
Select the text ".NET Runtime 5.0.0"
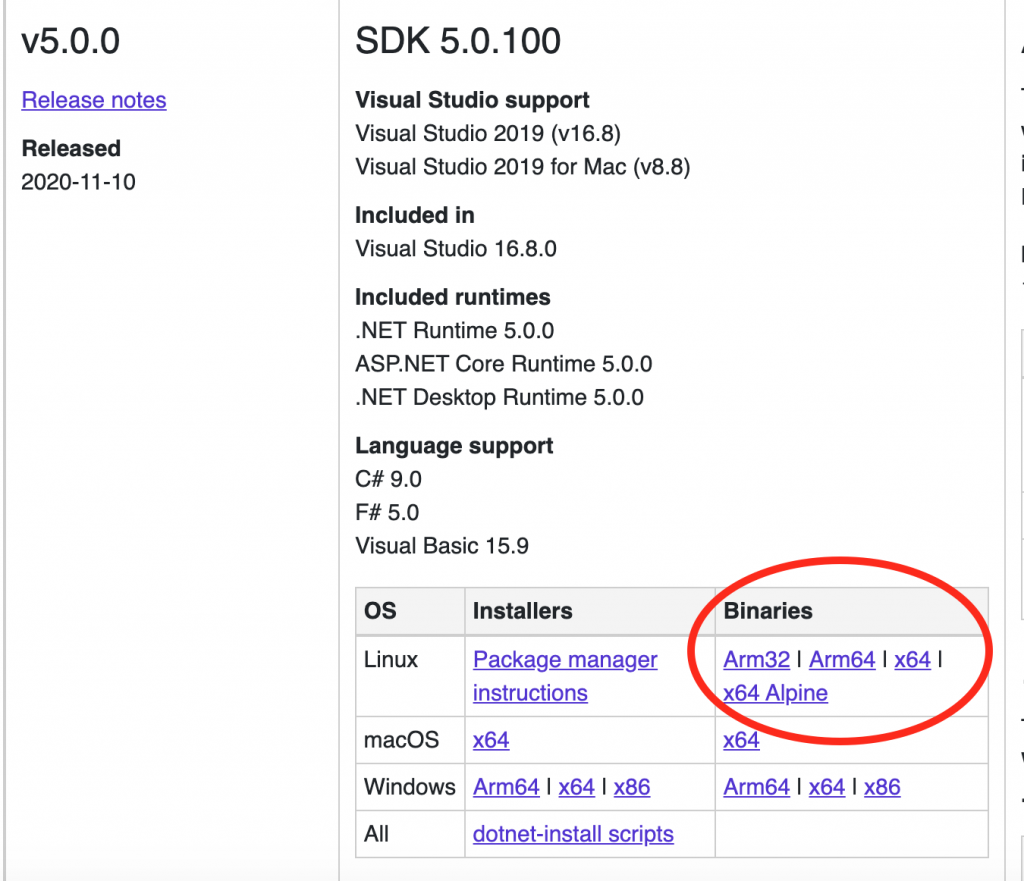pyautogui.click(x=455, y=330)
